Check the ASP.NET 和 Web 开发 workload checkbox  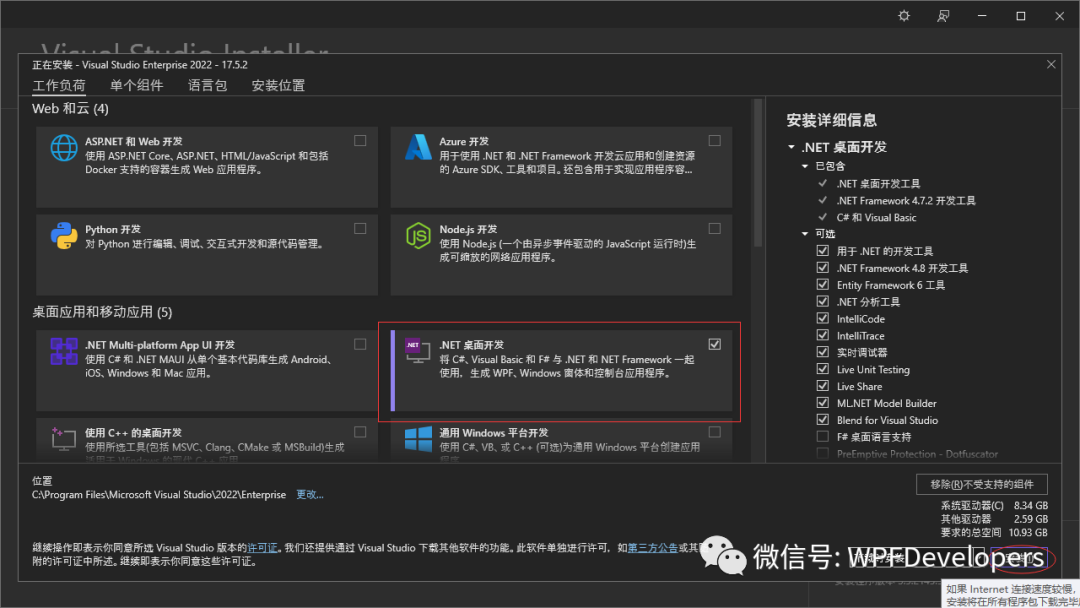point(360,140)
